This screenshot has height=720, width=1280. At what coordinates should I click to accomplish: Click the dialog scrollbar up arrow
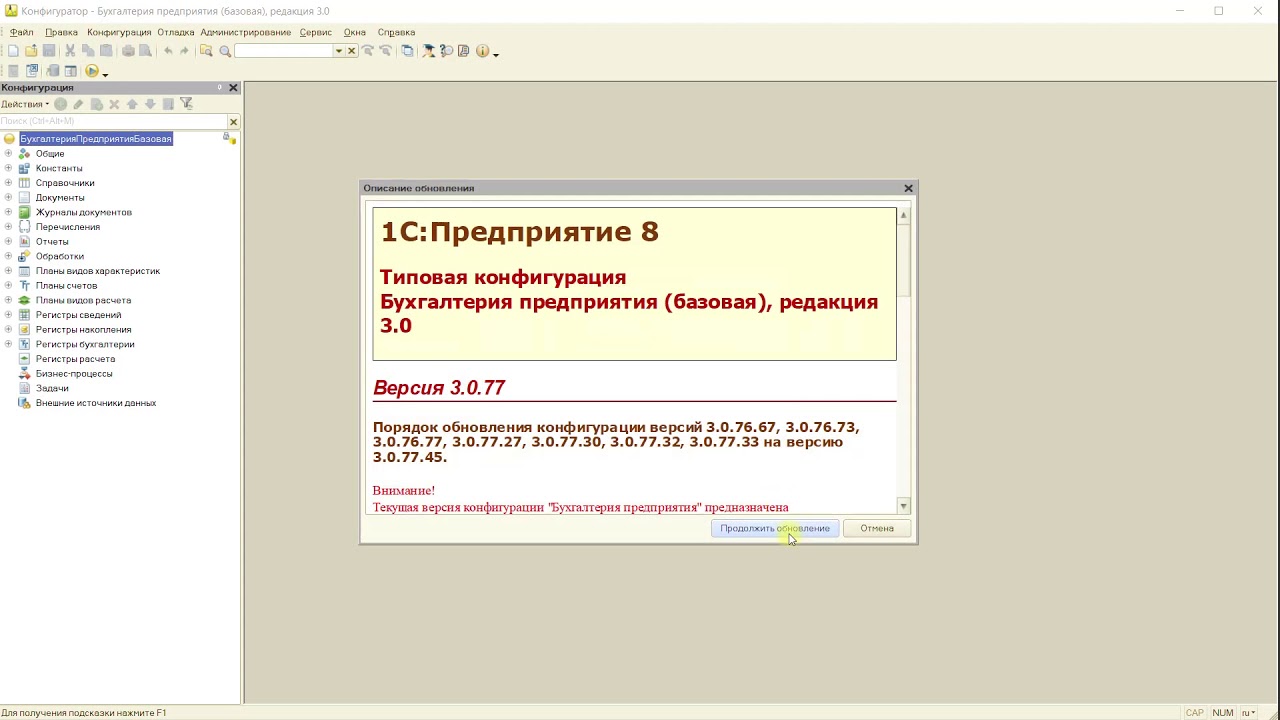coord(903,215)
